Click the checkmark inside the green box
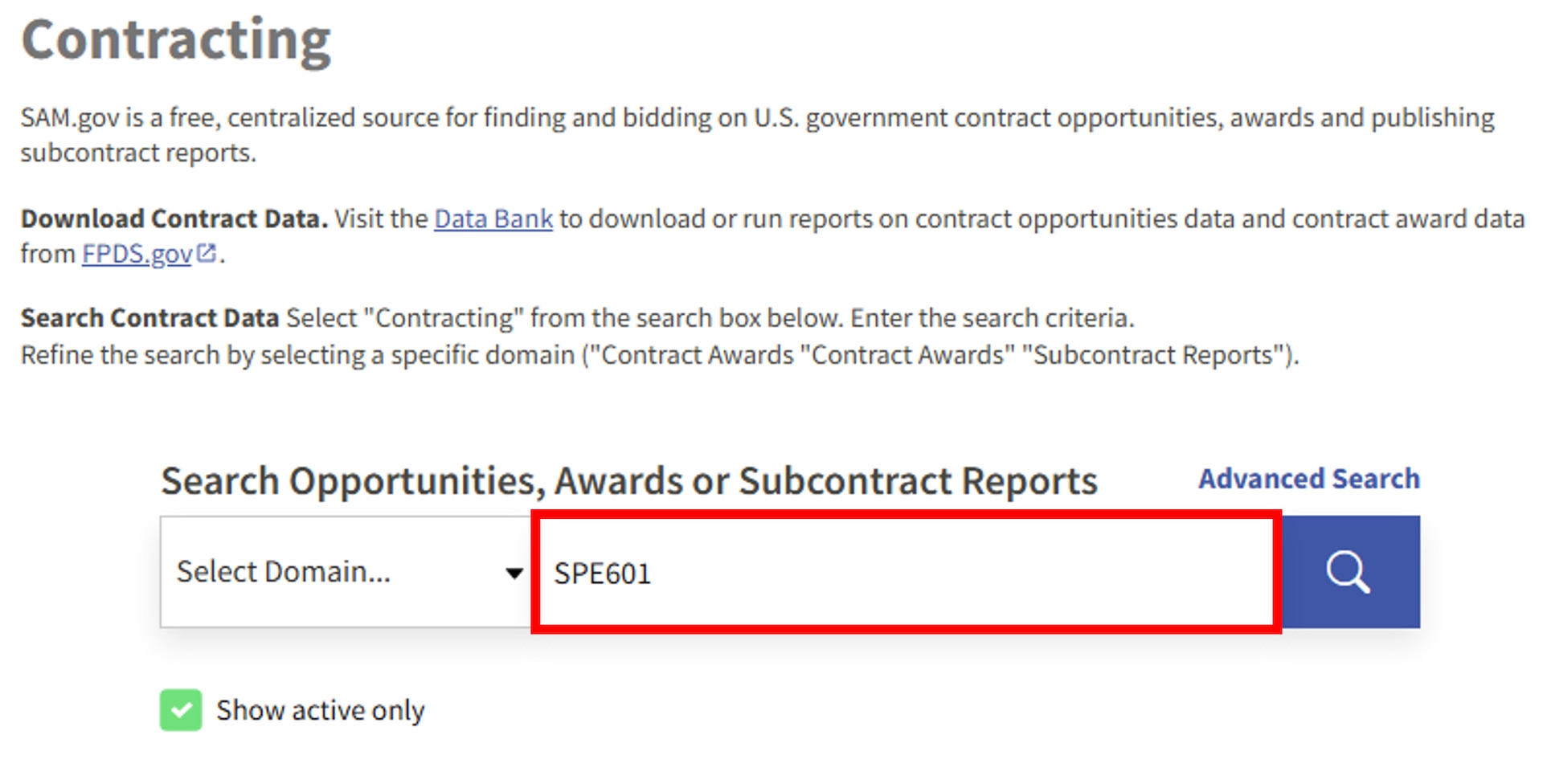 coord(180,710)
